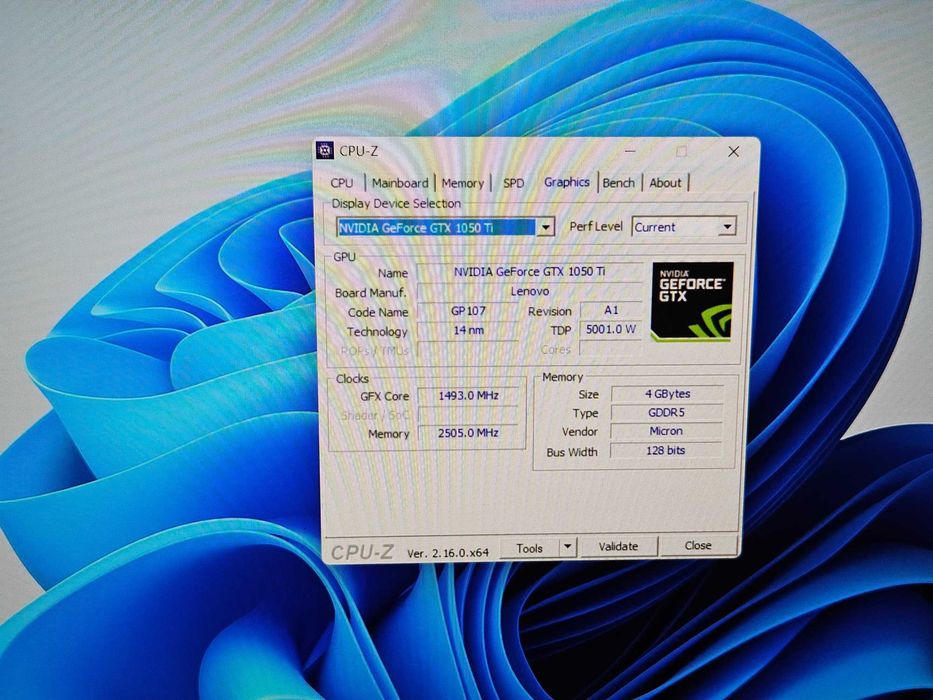Click the memory Vendor Micron value

[666, 431]
